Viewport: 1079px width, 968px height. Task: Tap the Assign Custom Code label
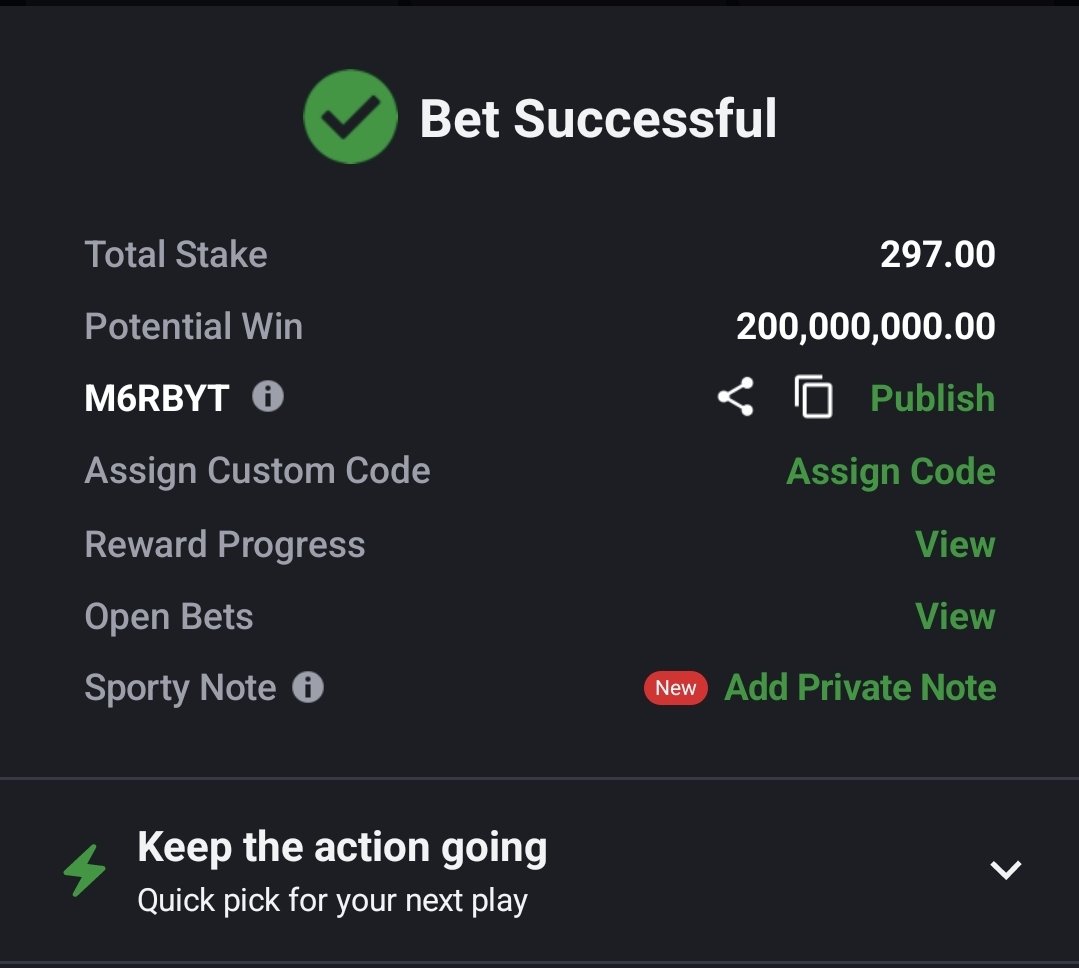[257, 471]
